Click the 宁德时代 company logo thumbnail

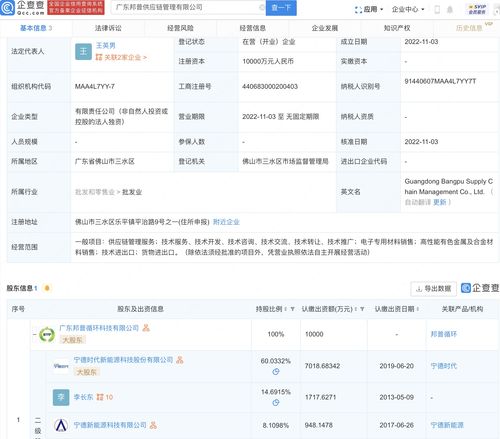(x=61, y=366)
